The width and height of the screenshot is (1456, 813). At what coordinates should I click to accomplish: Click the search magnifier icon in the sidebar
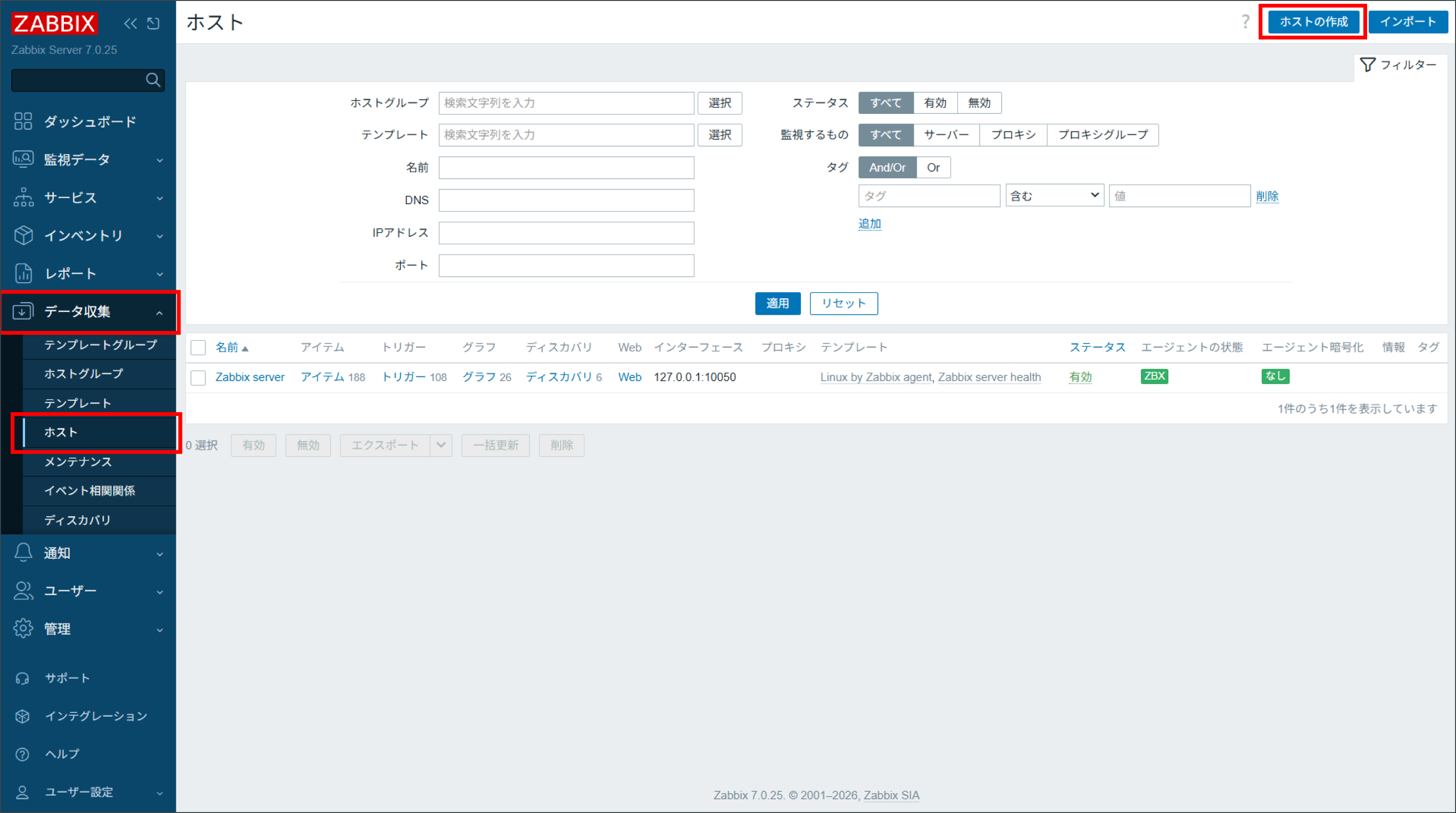(x=153, y=80)
